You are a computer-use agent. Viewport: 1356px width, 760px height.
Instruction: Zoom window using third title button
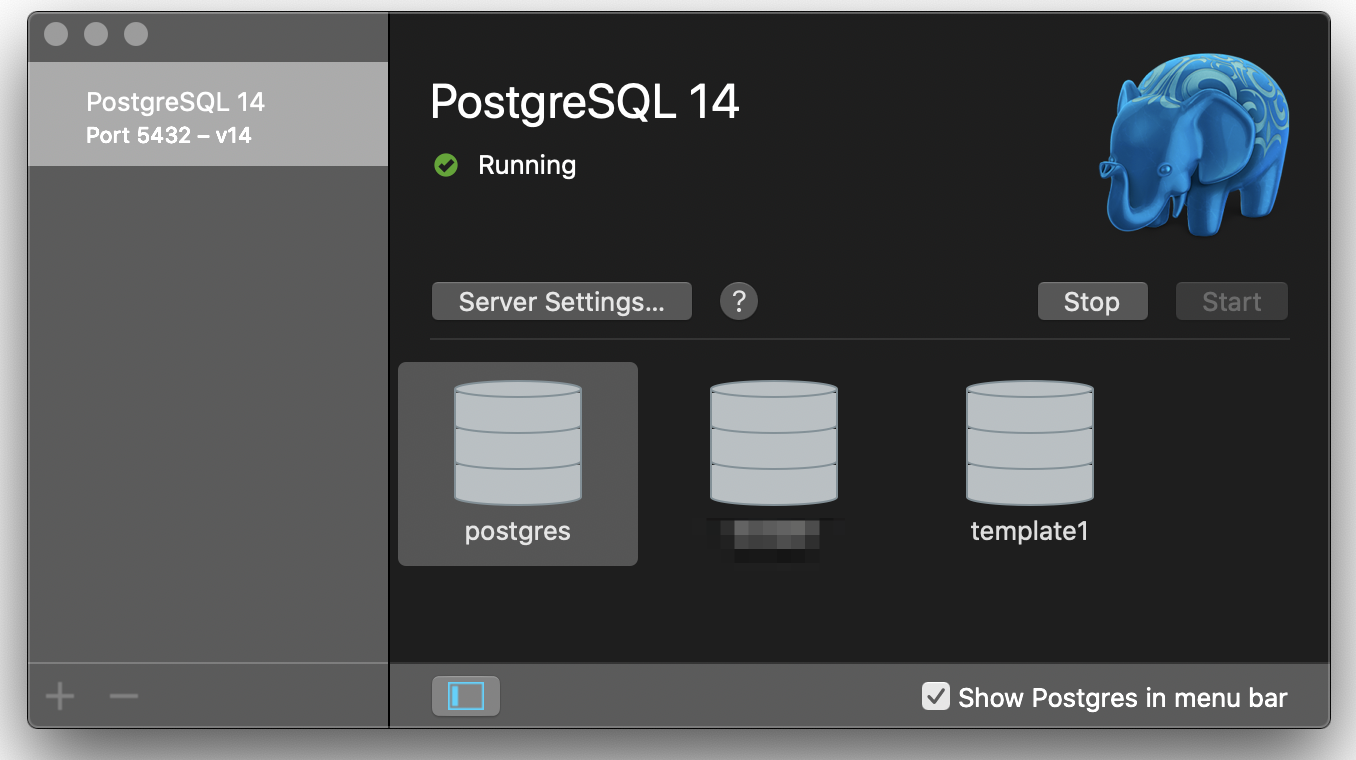pyautogui.click(x=136, y=34)
